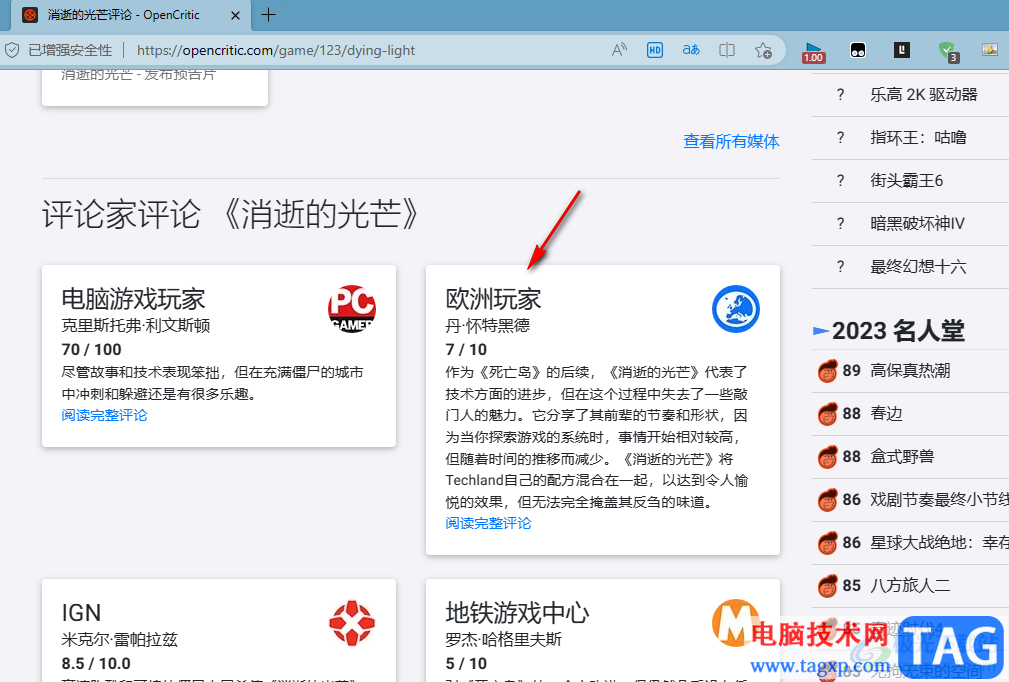
Task: Click author name 丹·怀特黑德
Action: 488,326
